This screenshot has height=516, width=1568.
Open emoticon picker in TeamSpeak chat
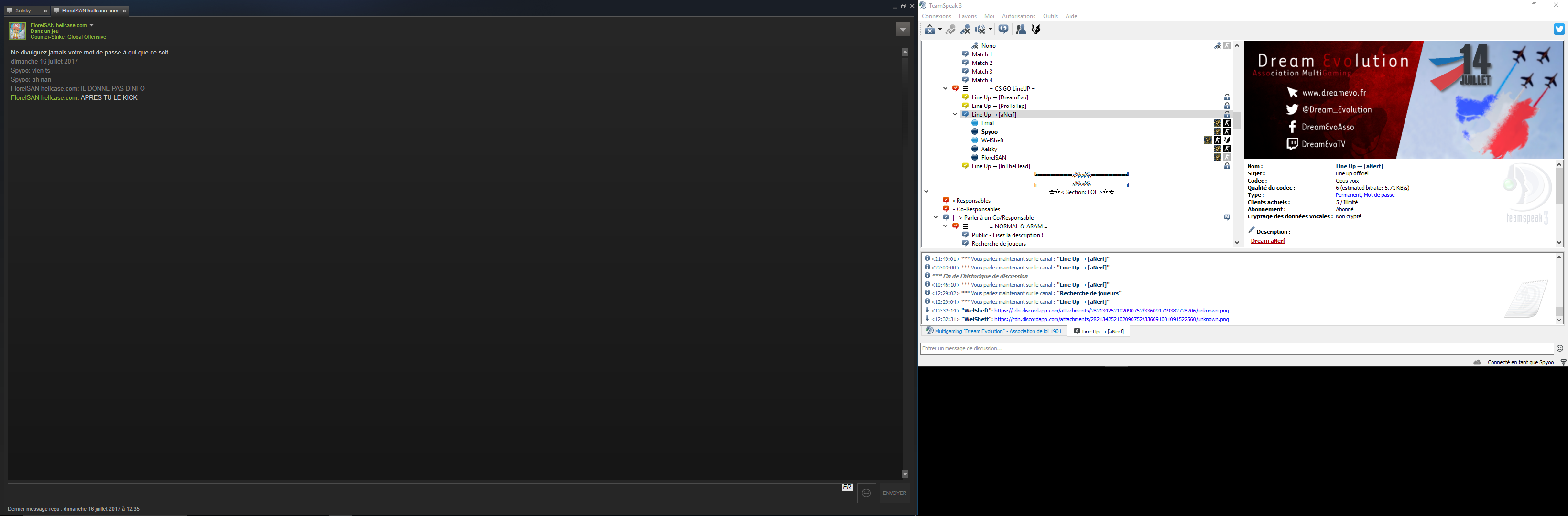[1559, 349]
